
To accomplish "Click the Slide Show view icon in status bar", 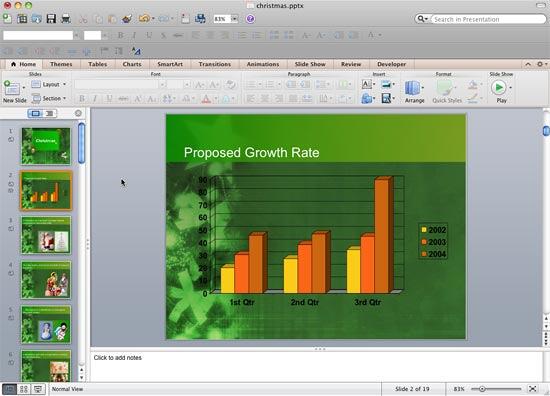I will [x=38, y=389].
